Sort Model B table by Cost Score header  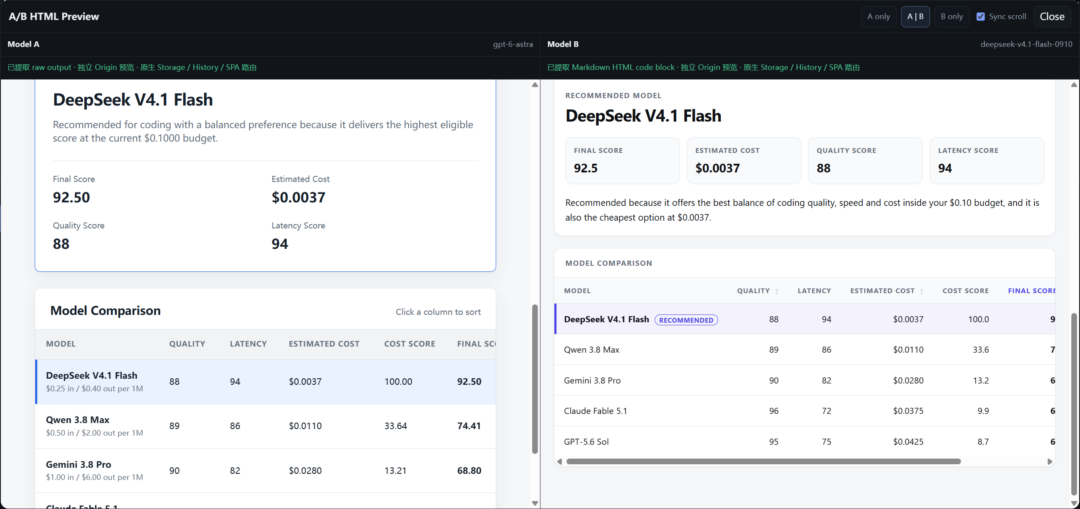(x=966, y=291)
